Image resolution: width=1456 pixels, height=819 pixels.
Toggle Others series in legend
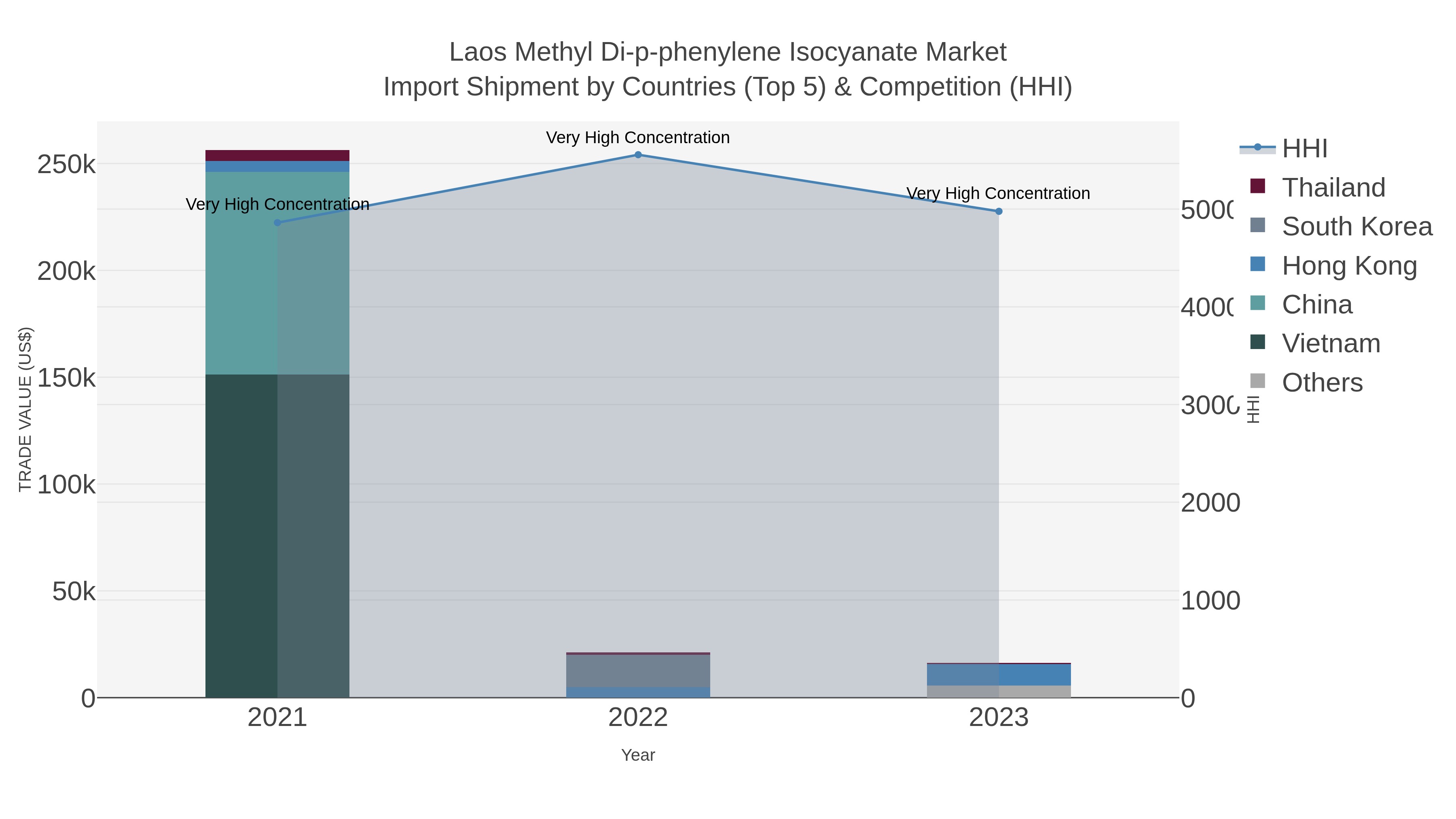coord(1306,383)
